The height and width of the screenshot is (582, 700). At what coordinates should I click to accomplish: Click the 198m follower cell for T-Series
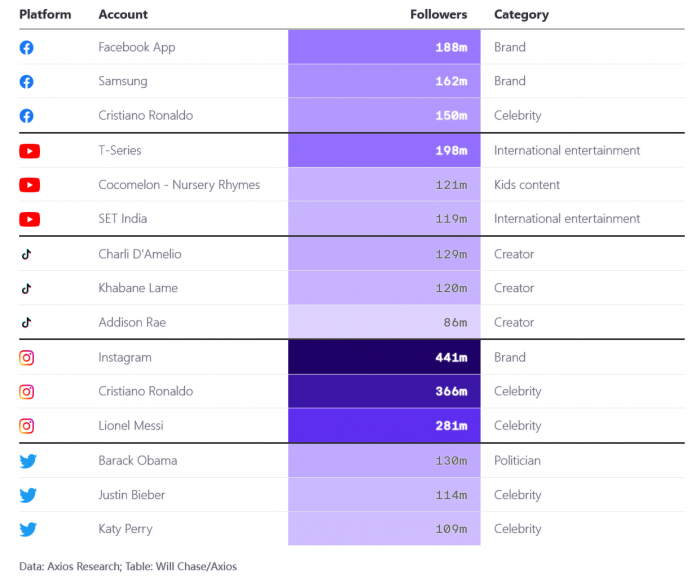(384, 151)
